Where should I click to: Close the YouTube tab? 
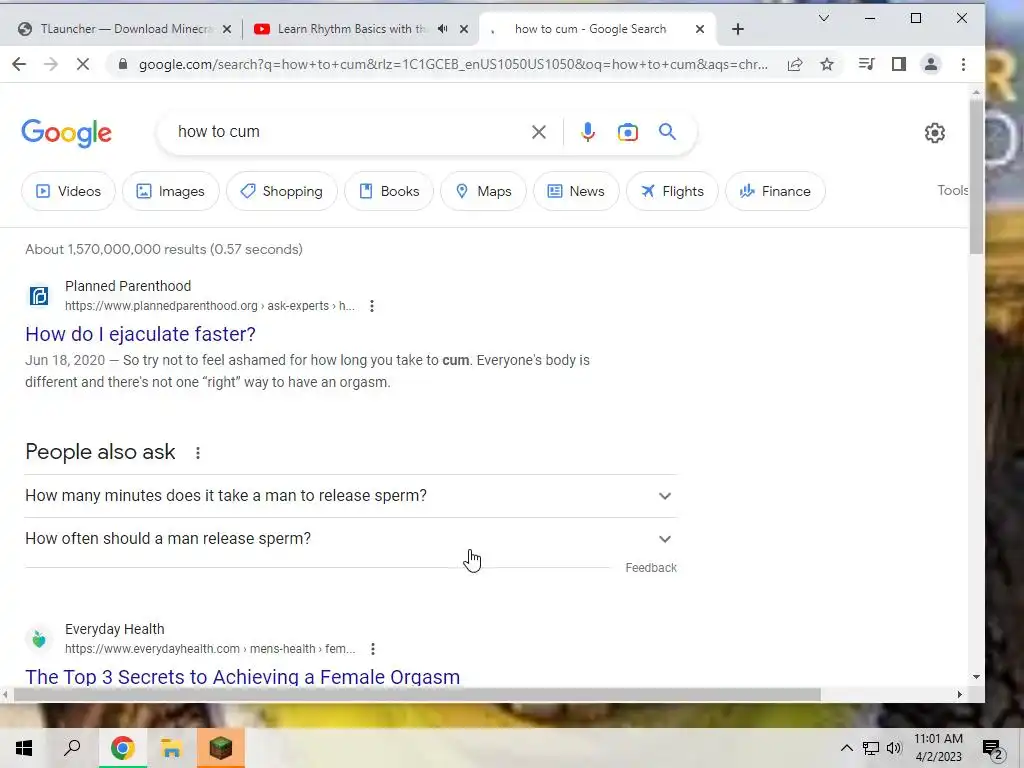click(x=464, y=29)
